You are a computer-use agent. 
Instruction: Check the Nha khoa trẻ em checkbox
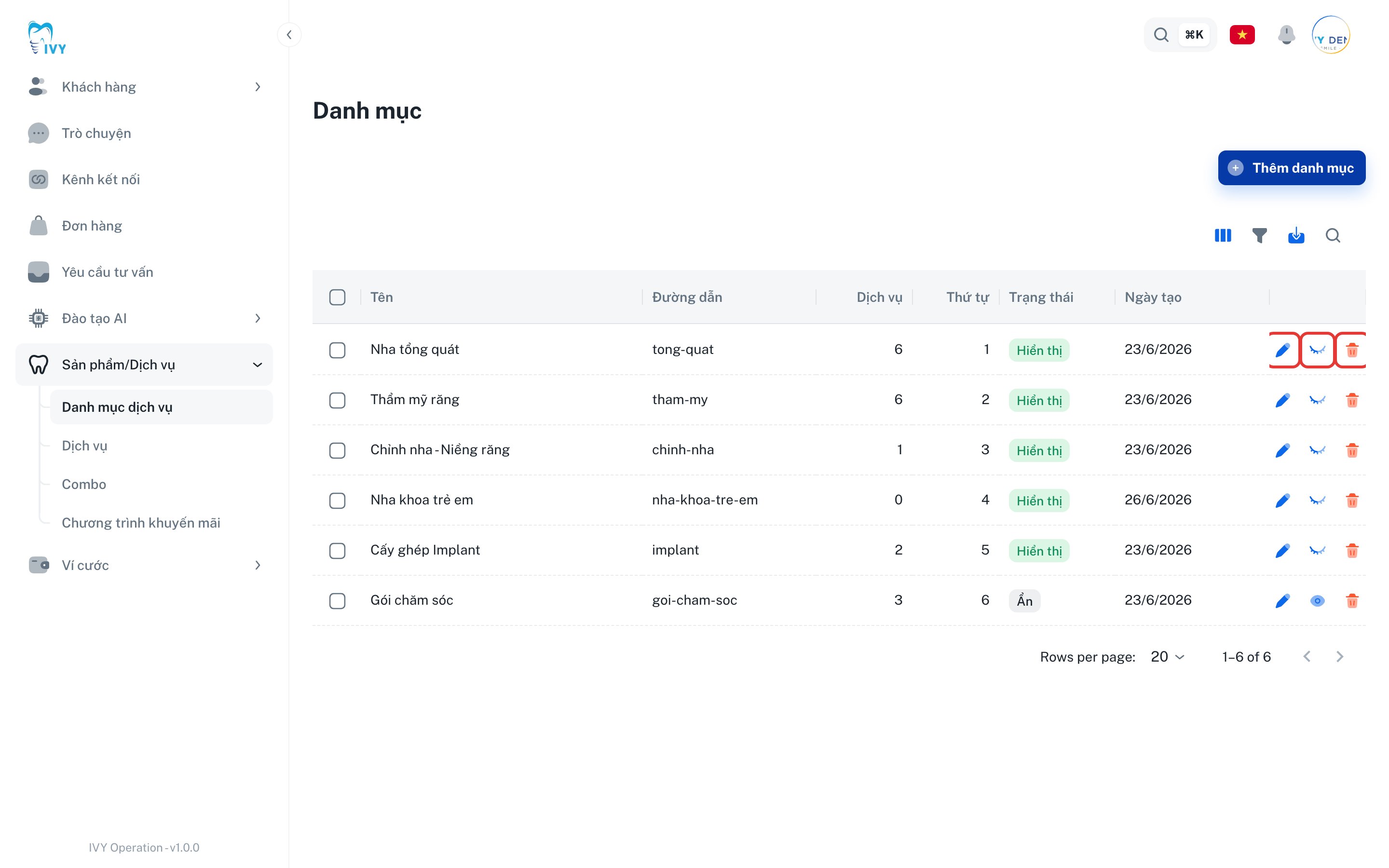[x=338, y=501]
